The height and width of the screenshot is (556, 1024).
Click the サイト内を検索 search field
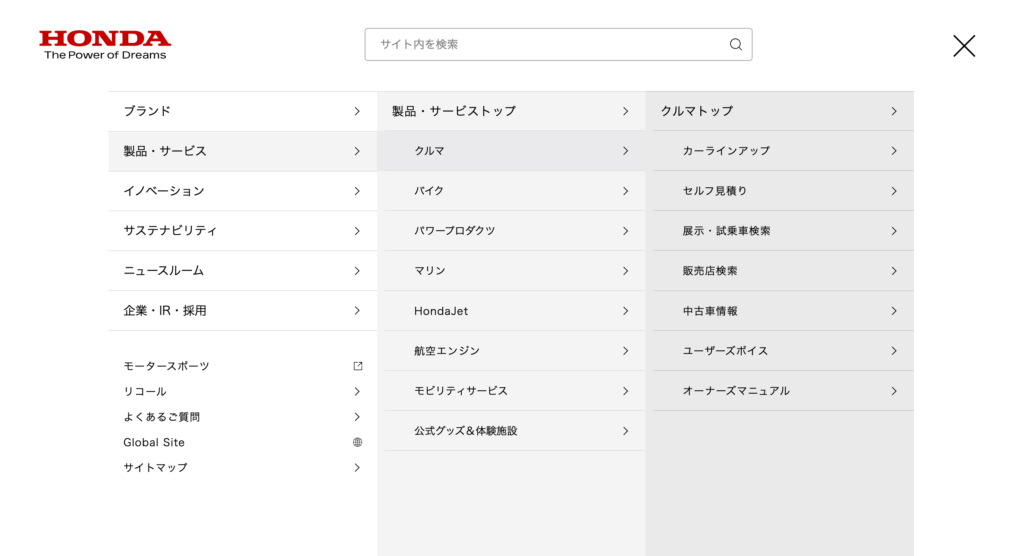[x=558, y=44]
